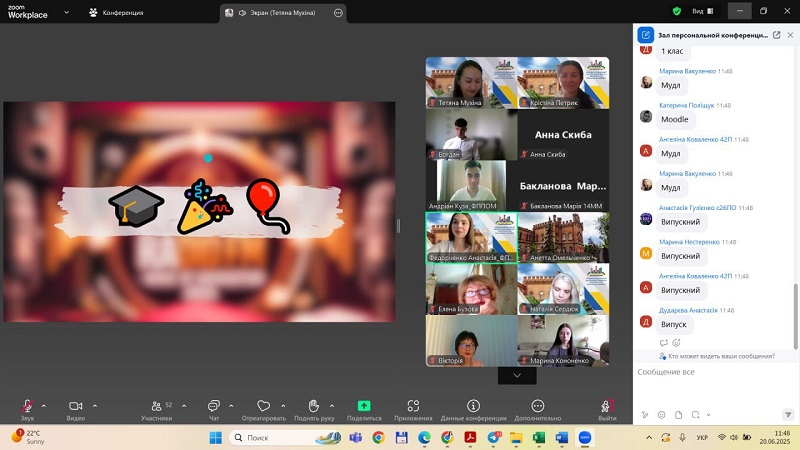Open the Отреагировать reactions heart icon
Image resolution: width=800 pixels, height=450 pixels.
263,406
